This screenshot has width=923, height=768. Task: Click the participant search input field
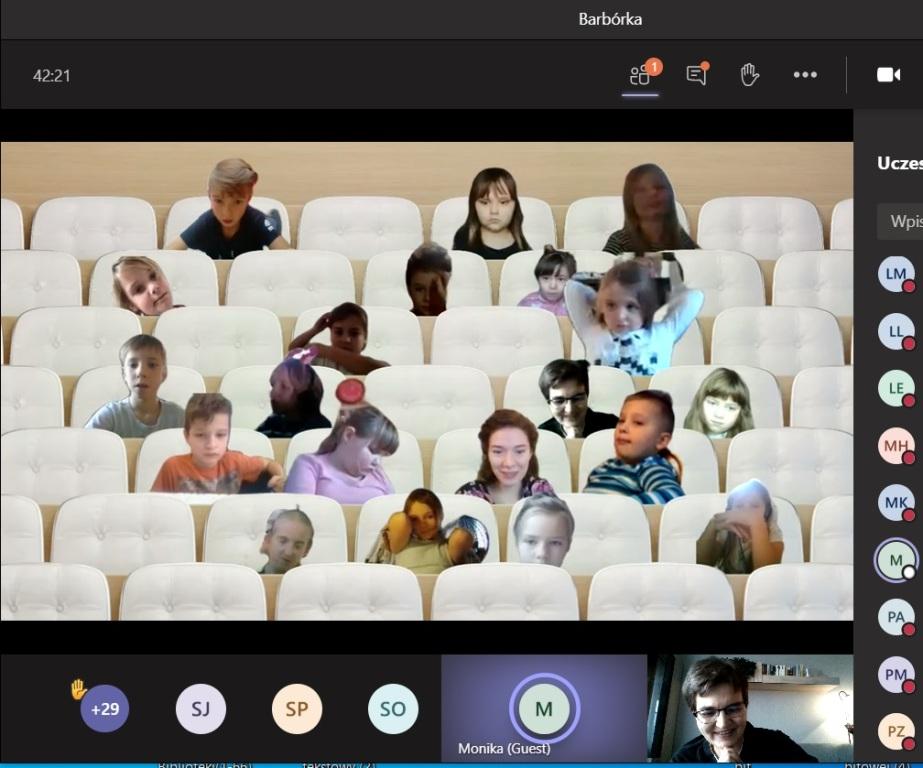900,221
